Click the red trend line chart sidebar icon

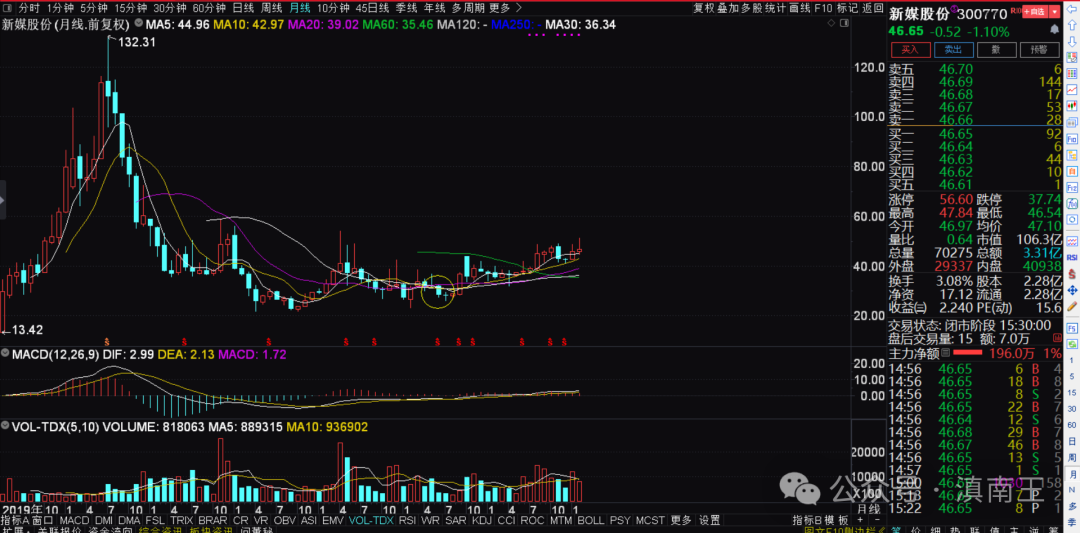(x=1070, y=90)
